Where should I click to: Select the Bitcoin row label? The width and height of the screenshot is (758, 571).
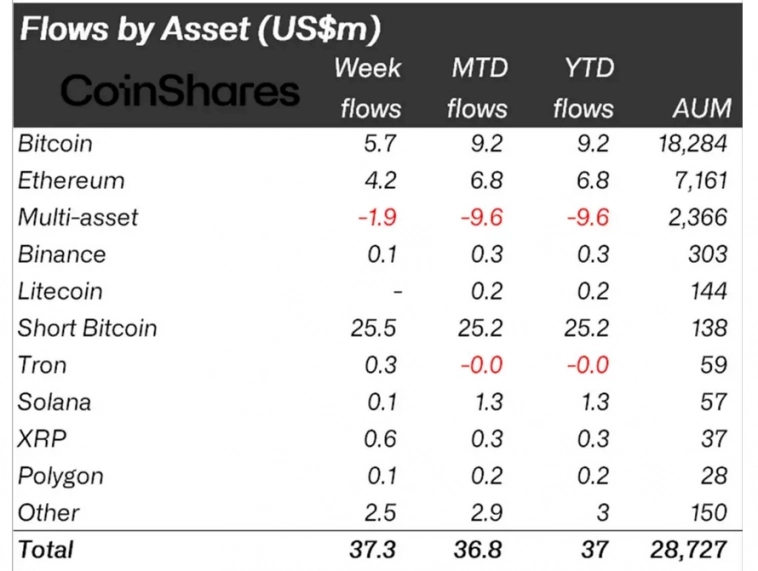pyautogui.click(x=55, y=143)
